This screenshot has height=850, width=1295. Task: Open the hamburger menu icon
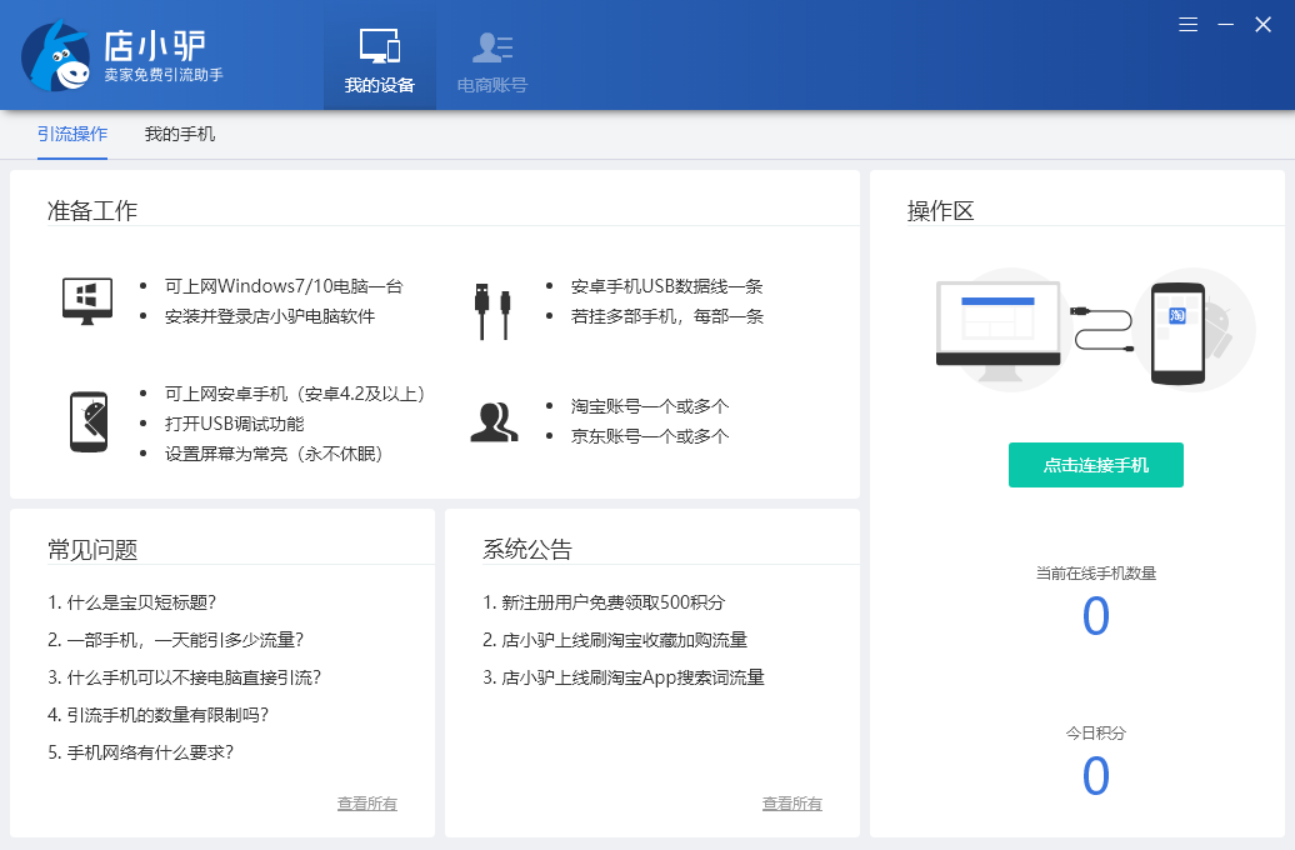pos(1188,24)
